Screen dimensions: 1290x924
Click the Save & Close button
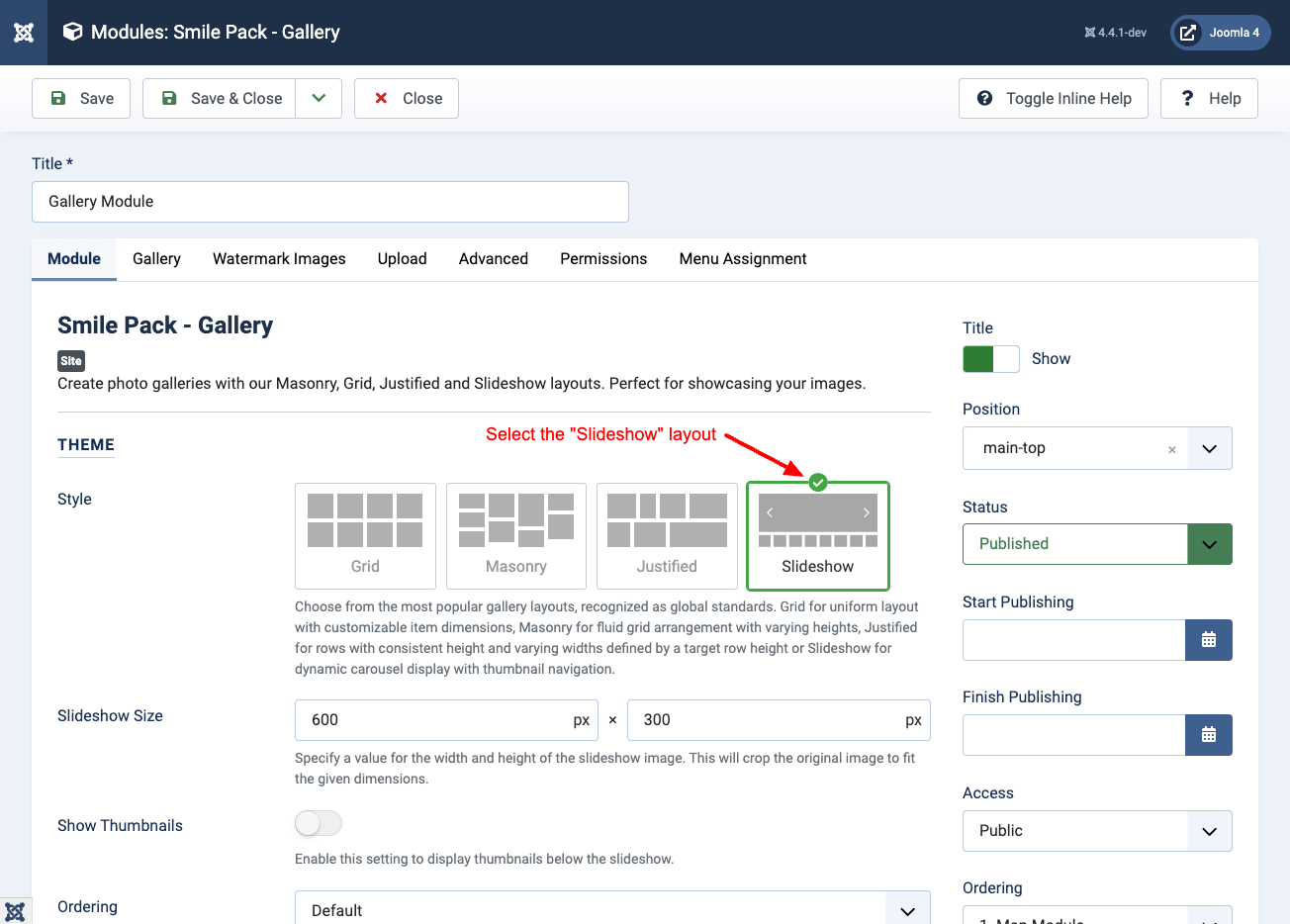coord(220,98)
